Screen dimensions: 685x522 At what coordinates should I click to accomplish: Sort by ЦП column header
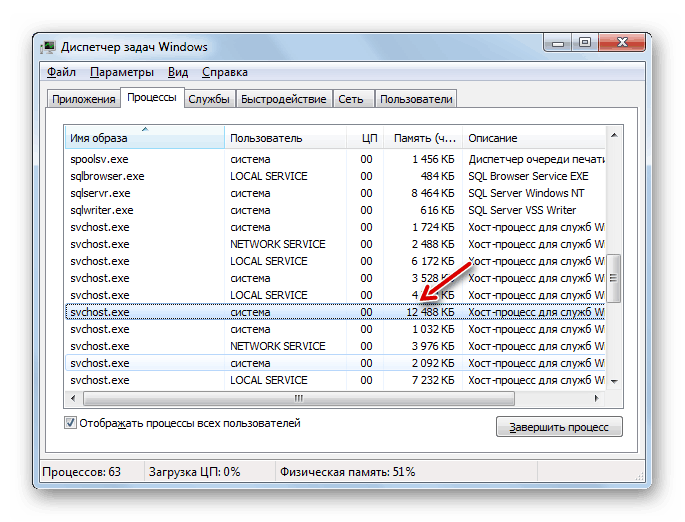click(365, 138)
